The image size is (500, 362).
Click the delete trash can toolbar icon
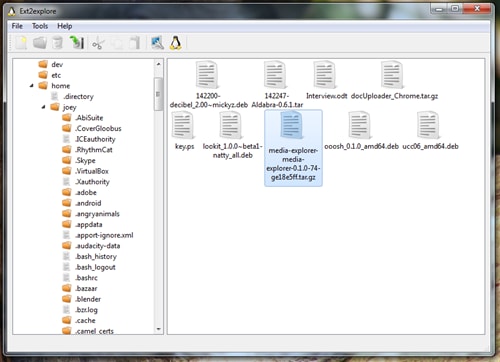pos(58,43)
